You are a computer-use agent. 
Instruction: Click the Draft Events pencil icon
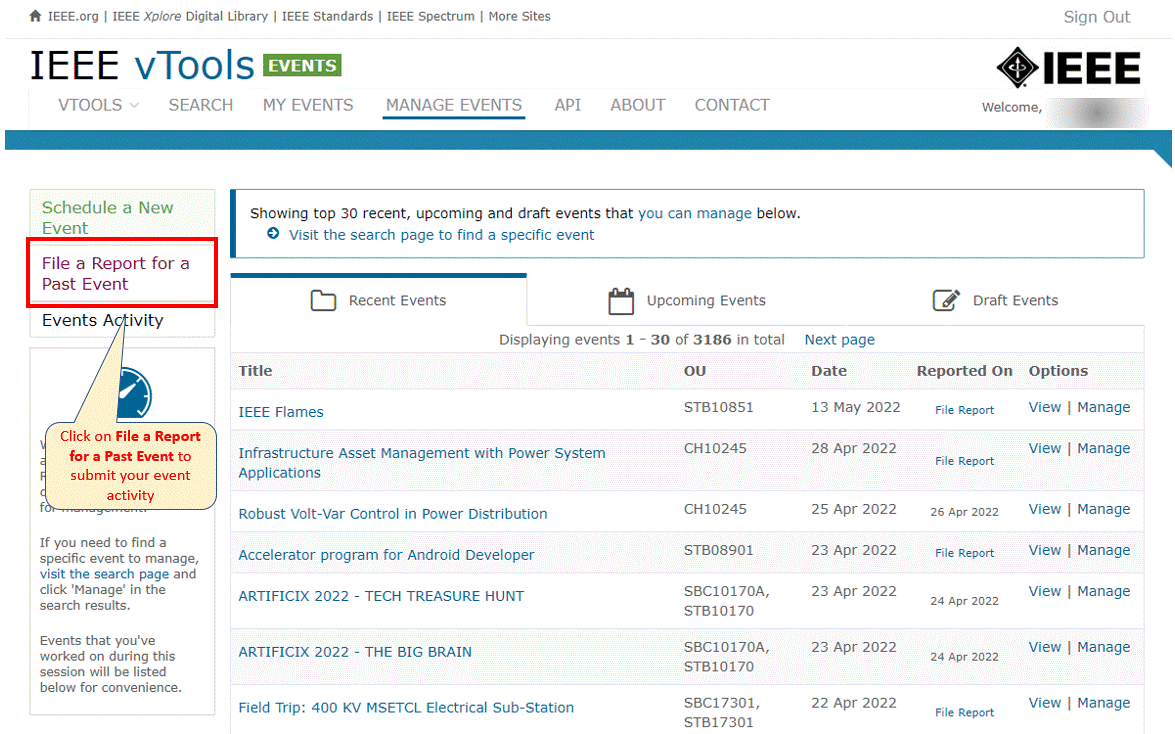pos(946,301)
